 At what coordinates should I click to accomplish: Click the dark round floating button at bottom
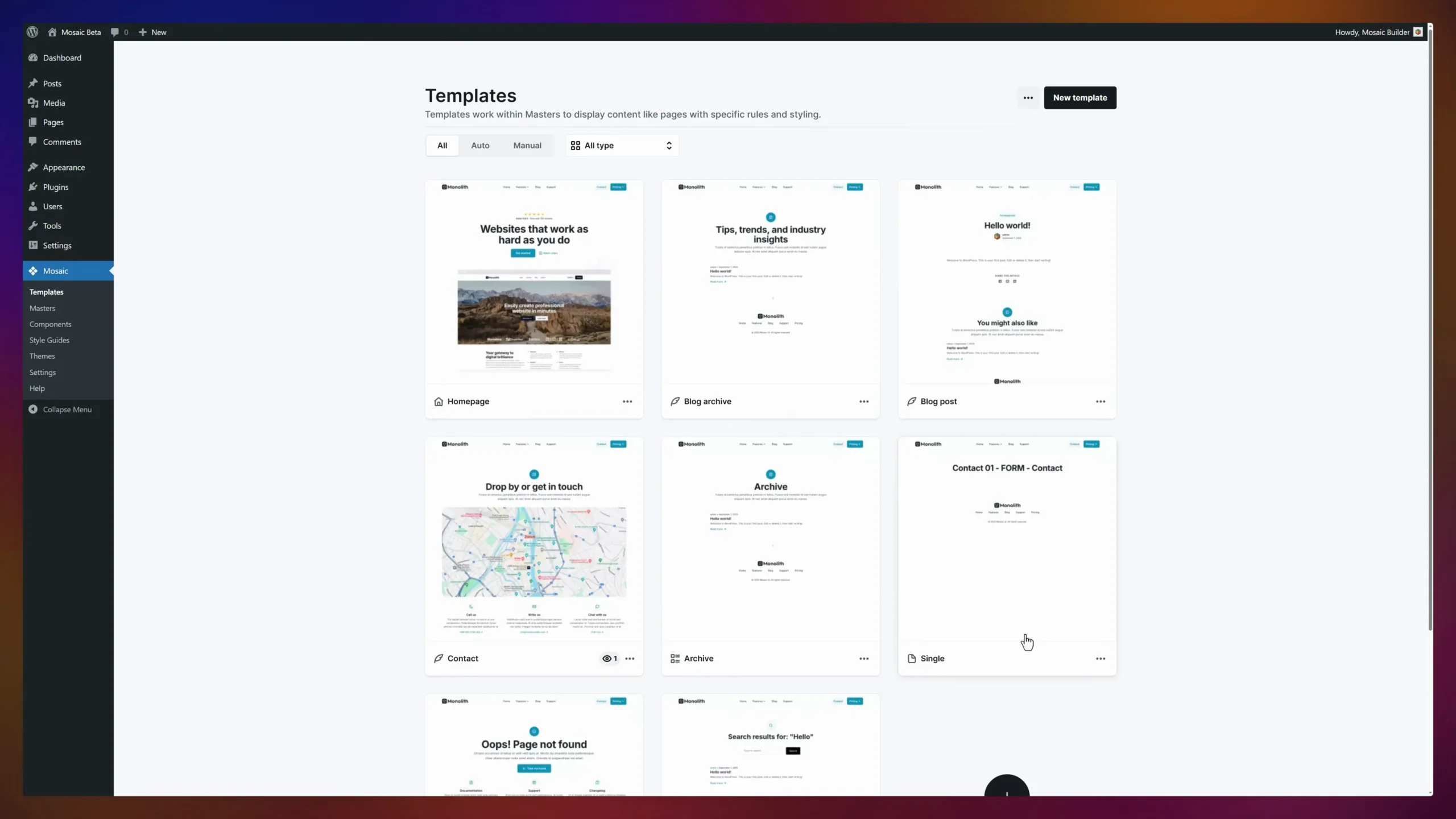pos(1007,786)
